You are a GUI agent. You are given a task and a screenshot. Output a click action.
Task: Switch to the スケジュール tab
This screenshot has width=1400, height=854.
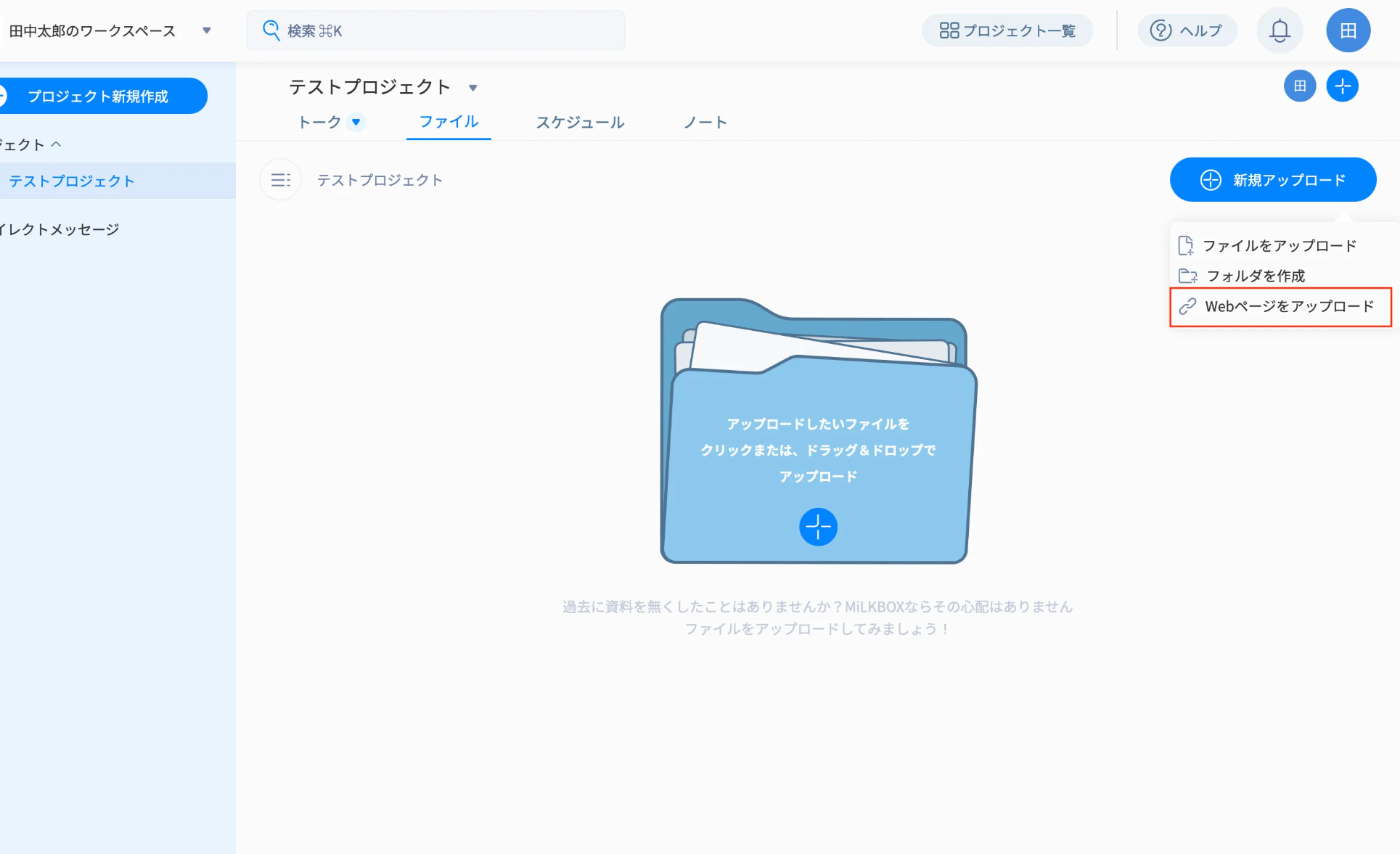580,123
